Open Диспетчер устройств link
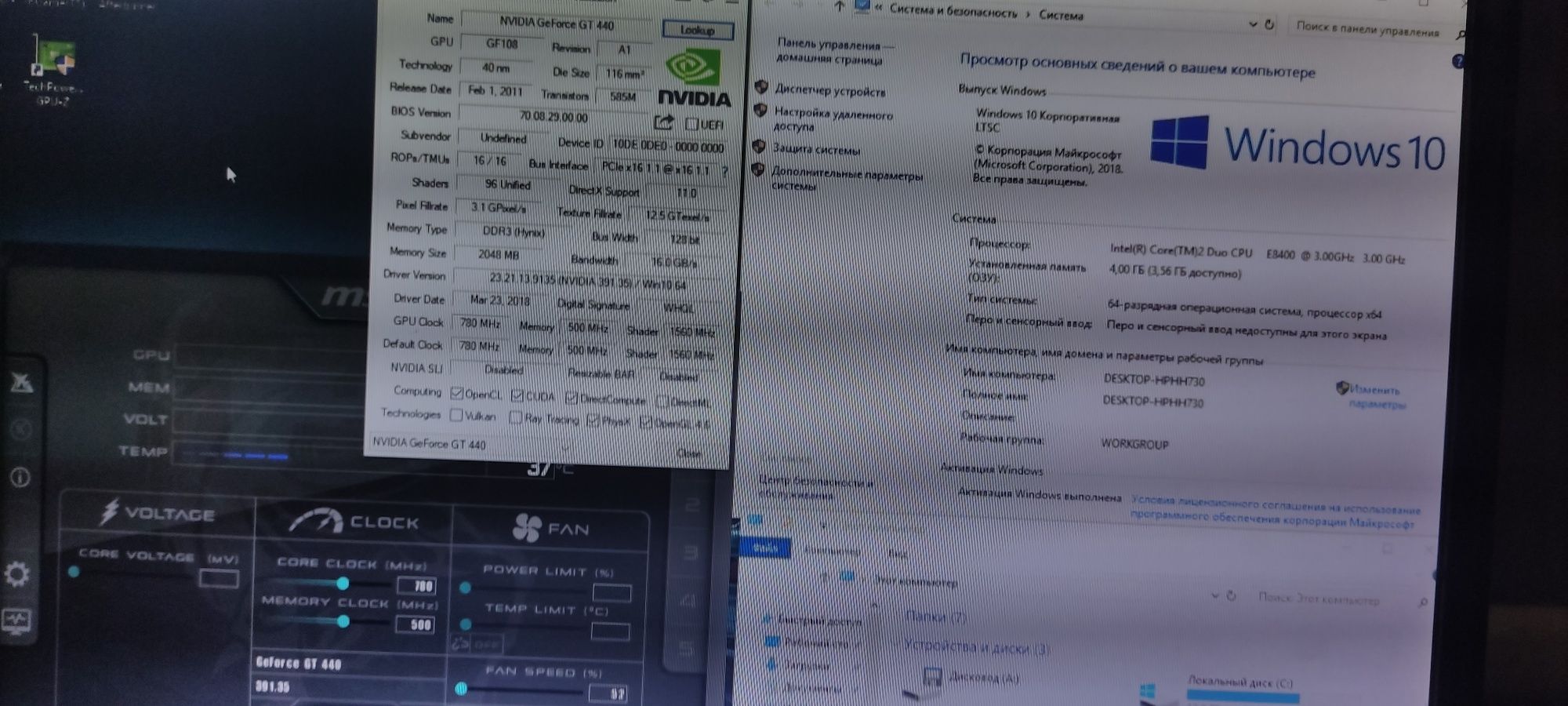 pos(829,90)
